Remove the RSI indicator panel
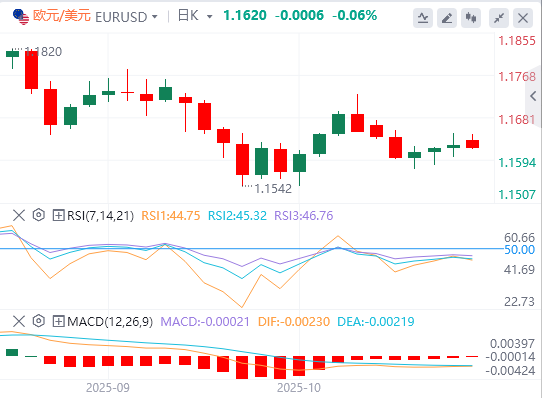The image size is (542, 398). click(x=19, y=215)
